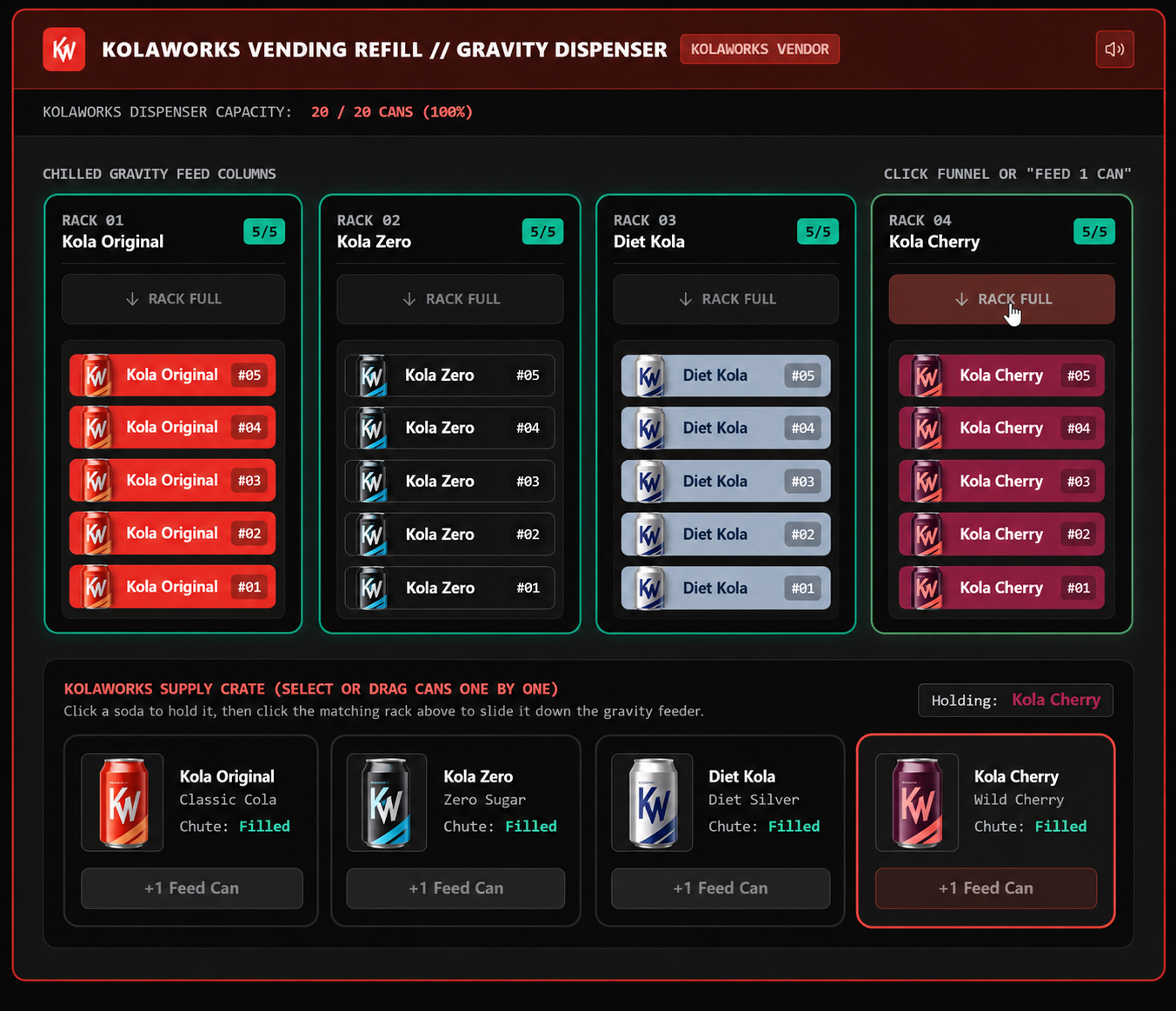Click can icon on Kola Cherry #05
The image size is (1176, 1011).
(927, 376)
